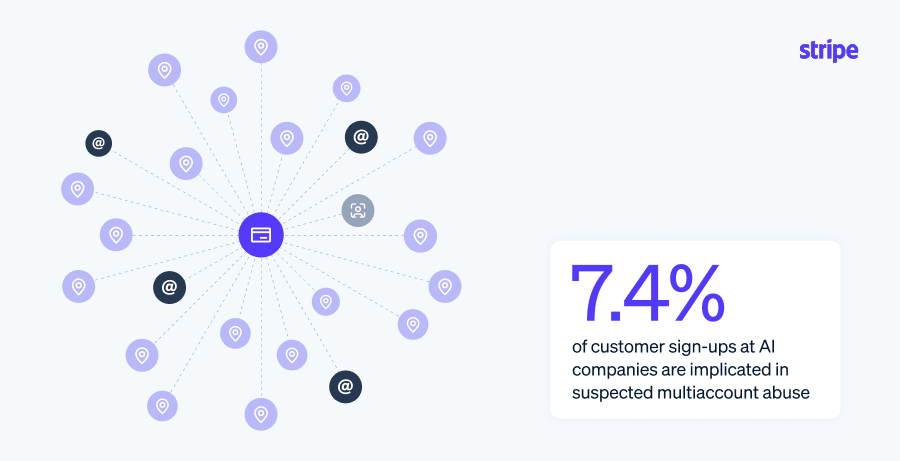The image size is (900, 461).
Task: Click the topmost location pin icon
Action: point(261,46)
